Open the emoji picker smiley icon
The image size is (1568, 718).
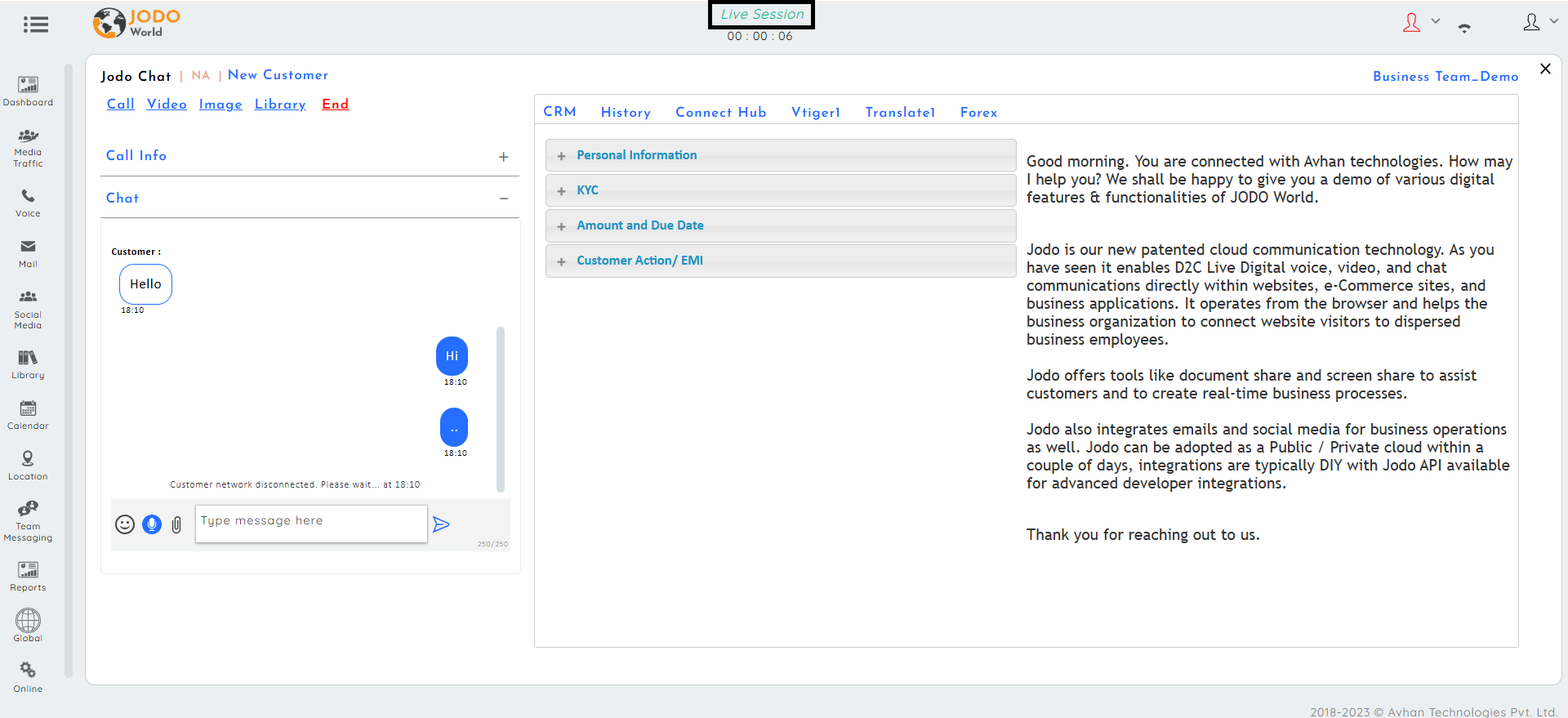[125, 524]
